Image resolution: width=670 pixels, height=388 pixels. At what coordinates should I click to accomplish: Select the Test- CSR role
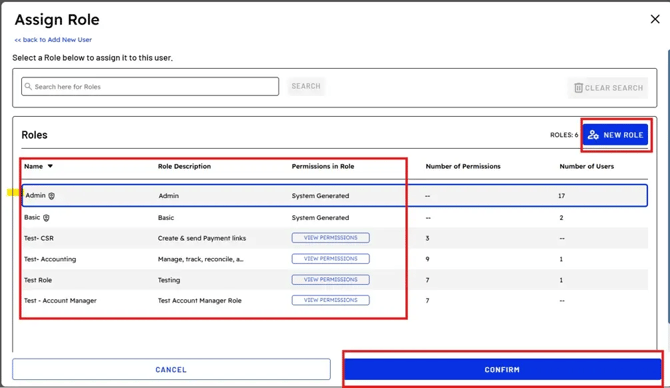[39, 238]
